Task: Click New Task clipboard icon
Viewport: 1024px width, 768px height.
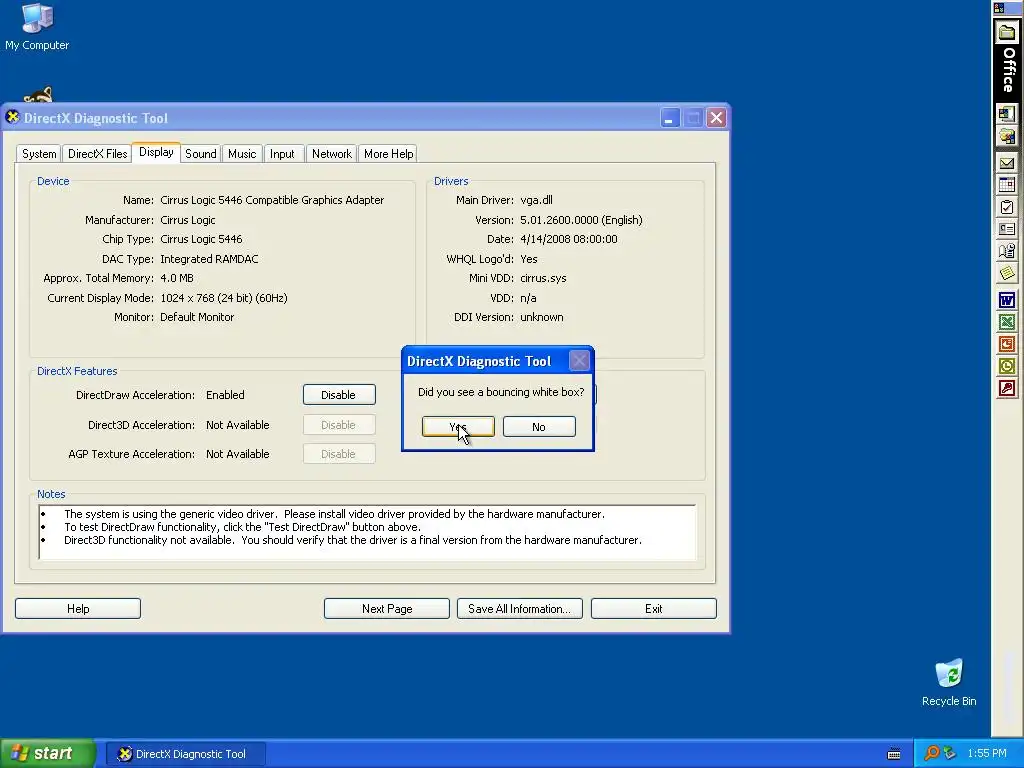Action: (x=1007, y=207)
